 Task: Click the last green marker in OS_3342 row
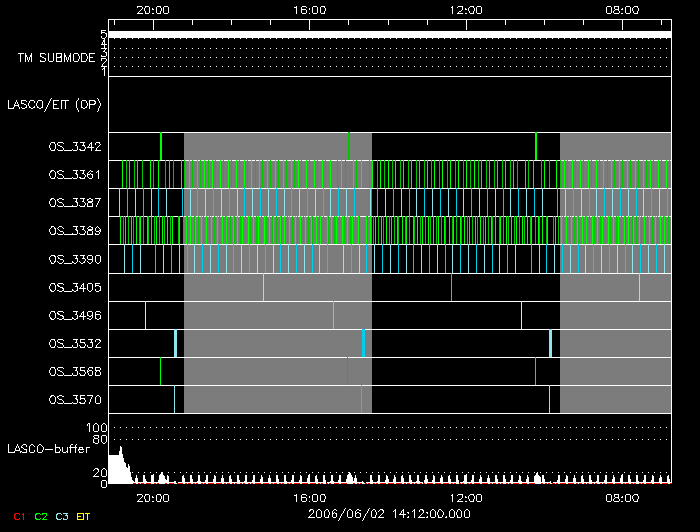tap(536, 146)
